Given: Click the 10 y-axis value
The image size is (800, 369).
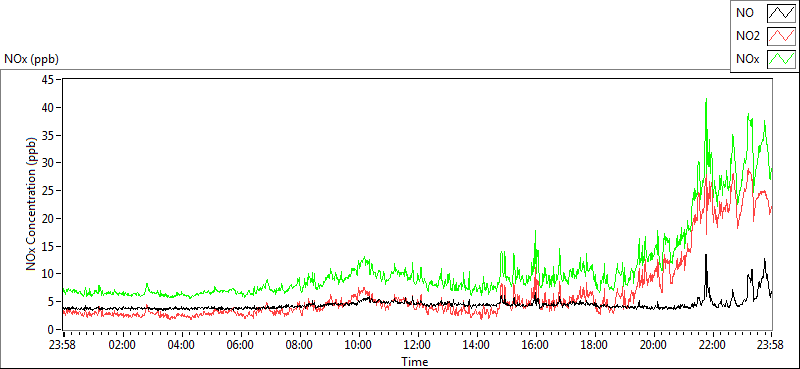Looking at the screenshot, I should tap(48, 274).
